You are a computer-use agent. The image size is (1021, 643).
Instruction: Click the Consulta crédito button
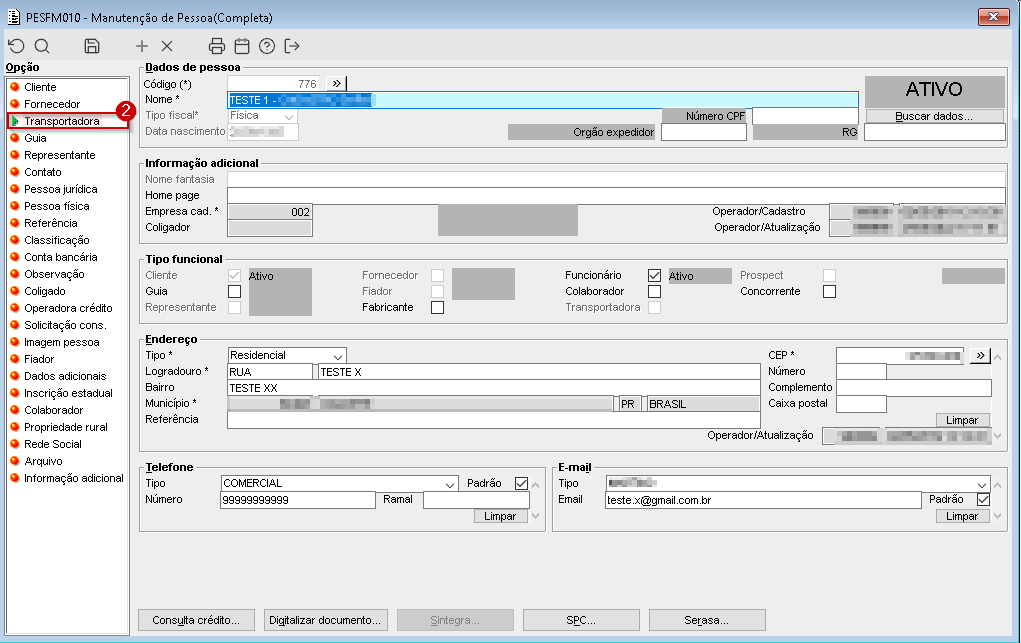click(x=196, y=620)
